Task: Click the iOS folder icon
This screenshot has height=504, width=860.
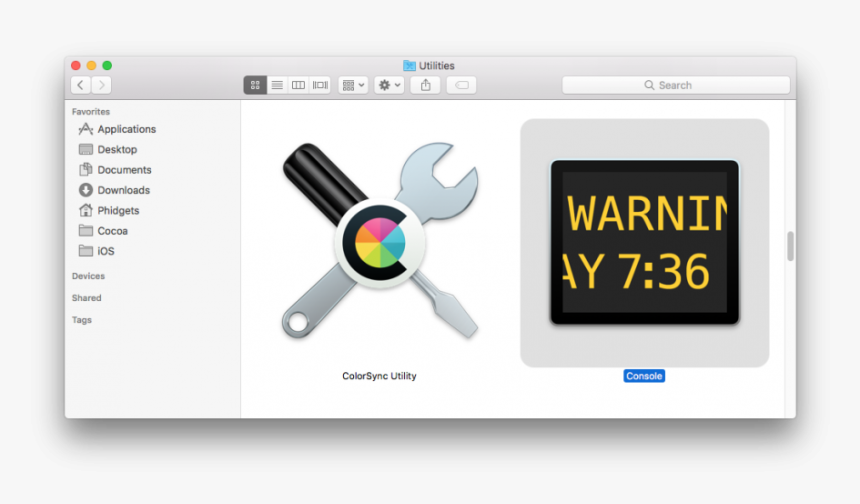Action: point(86,251)
